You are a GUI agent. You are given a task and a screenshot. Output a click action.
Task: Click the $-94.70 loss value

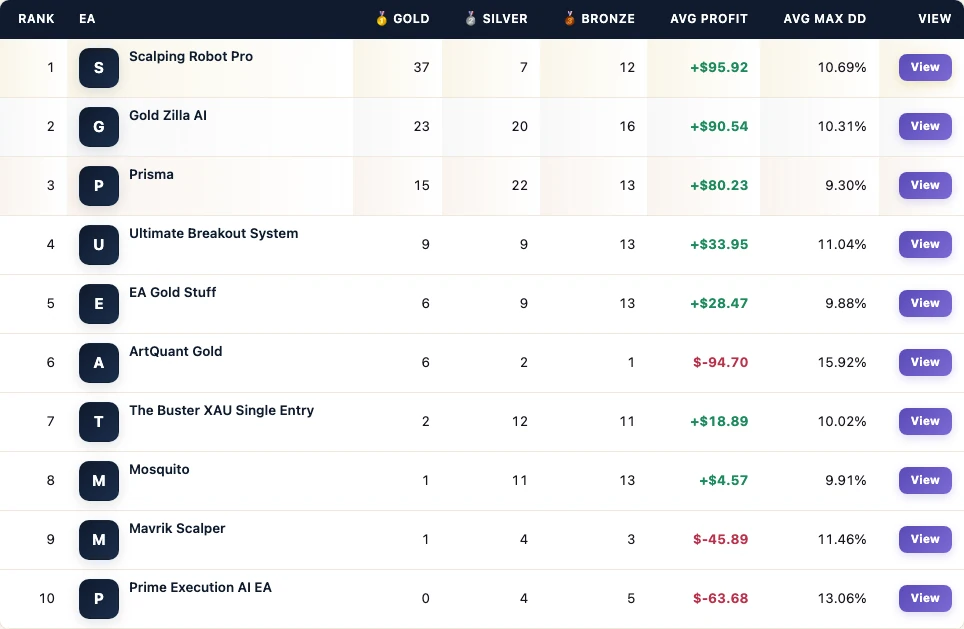721,363
